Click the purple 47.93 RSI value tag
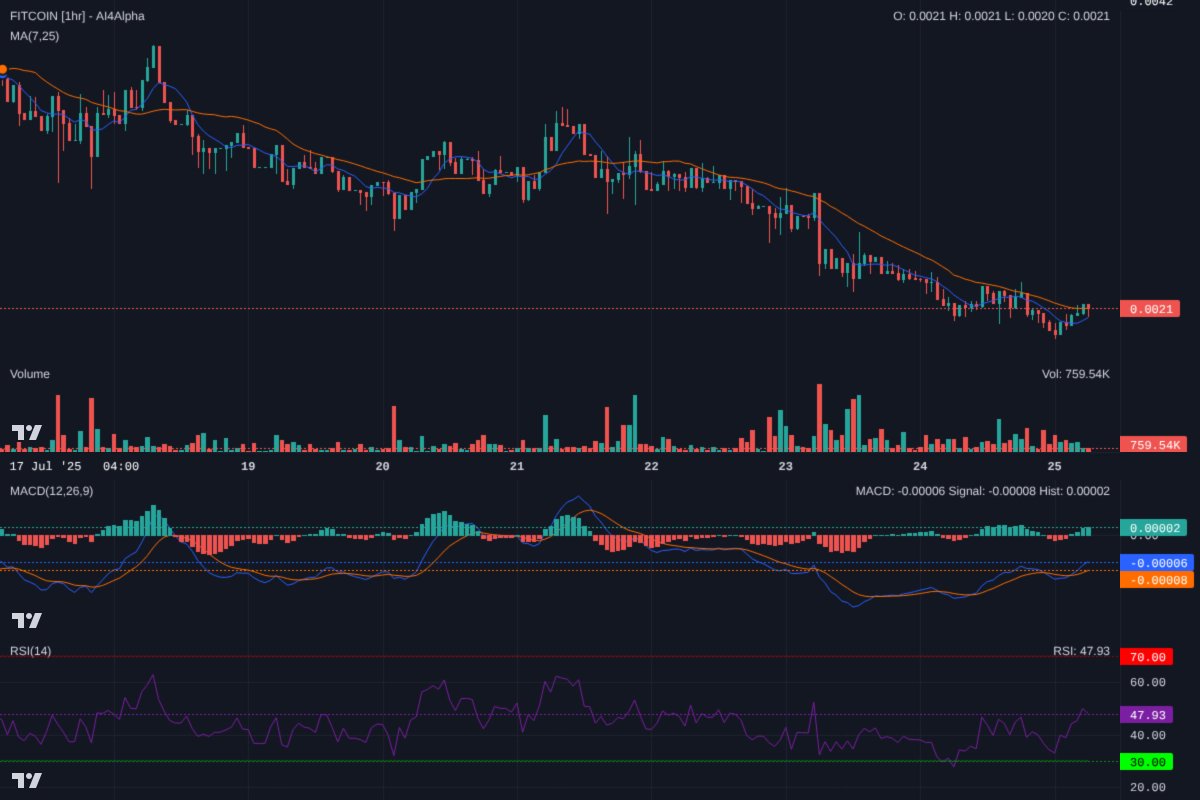1200x800 pixels. (x=1147, y=715)
